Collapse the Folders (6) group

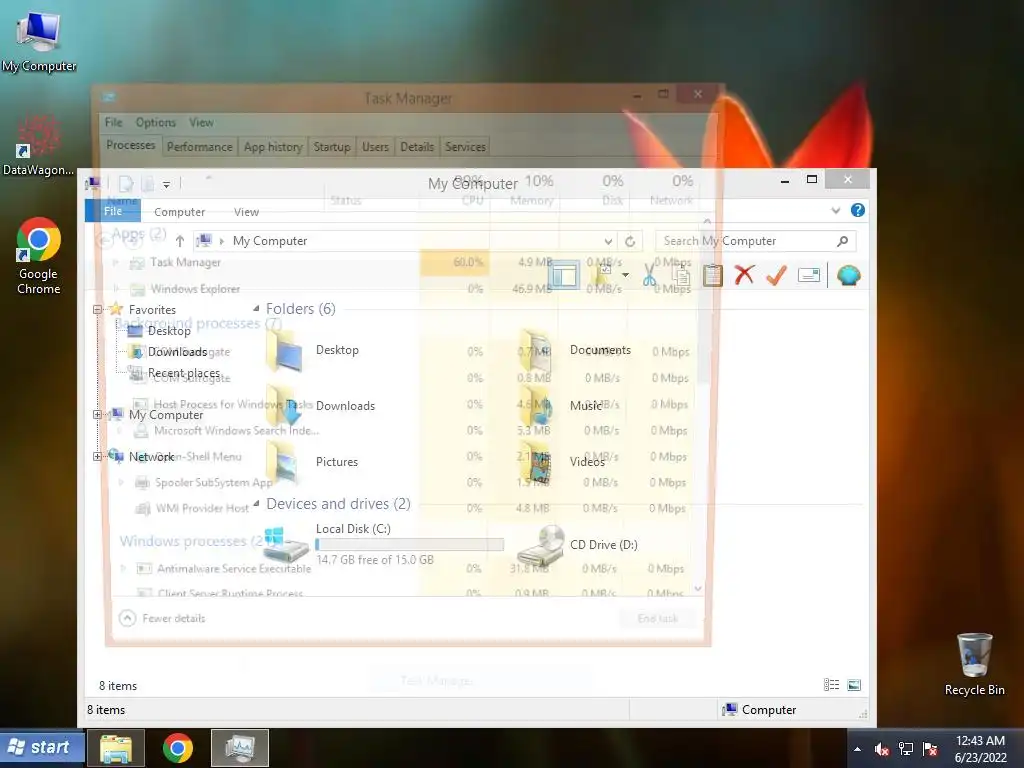click(x=256, y=309)
